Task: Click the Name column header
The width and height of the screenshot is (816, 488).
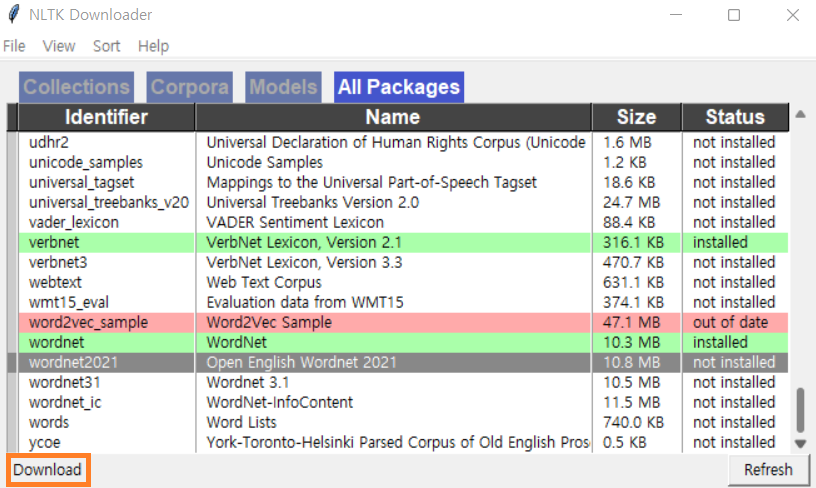Action: pos(393,117)
